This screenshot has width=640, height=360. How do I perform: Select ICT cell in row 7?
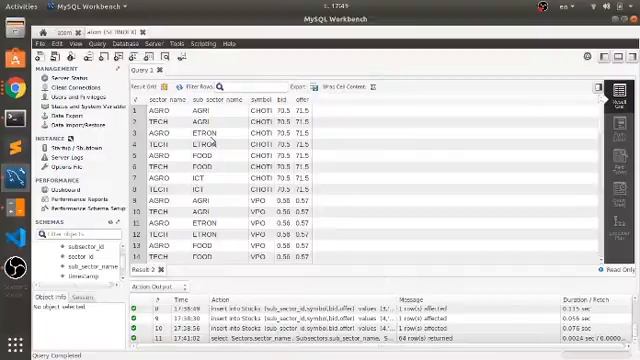pyautogui.click(x=198, y=178)
